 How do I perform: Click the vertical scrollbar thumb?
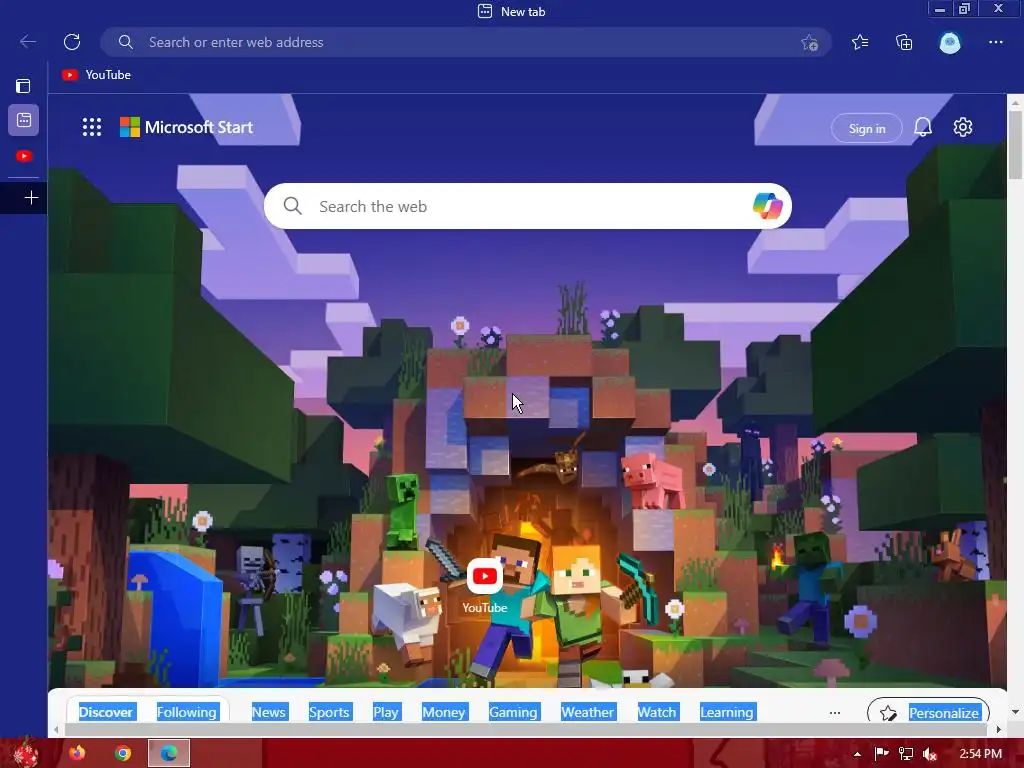click(1015, 144)
